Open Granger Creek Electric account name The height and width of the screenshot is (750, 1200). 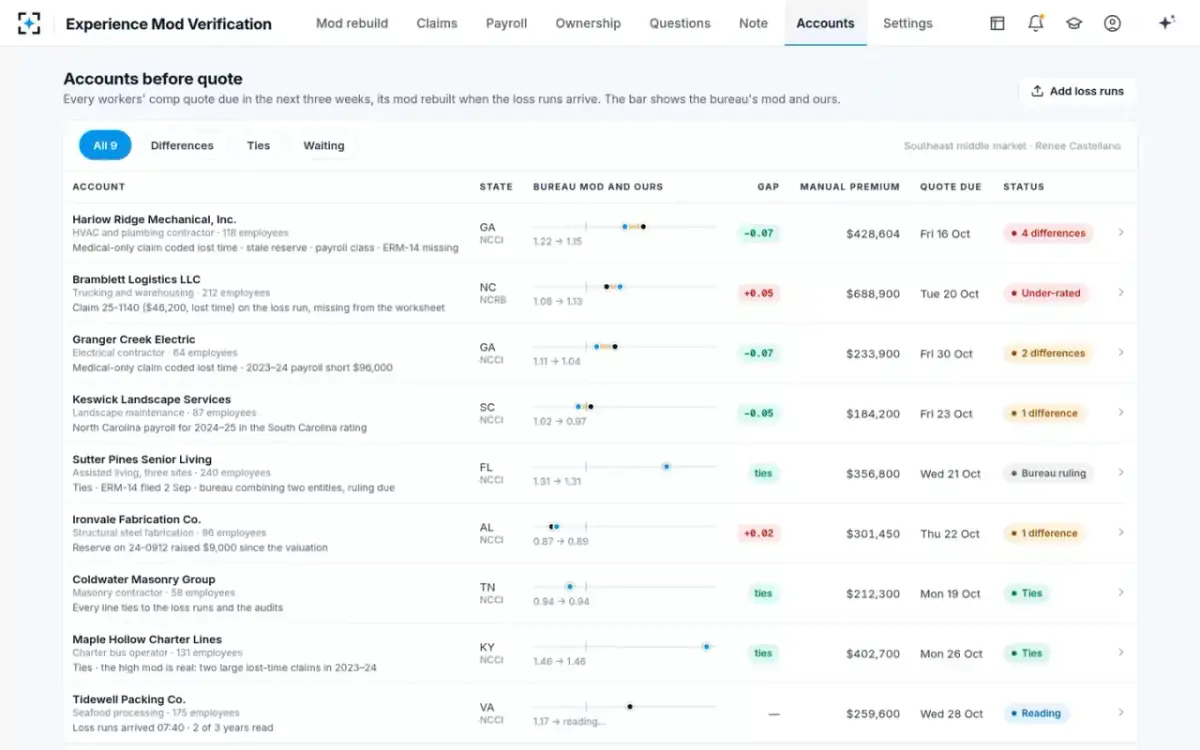point(134,339)
